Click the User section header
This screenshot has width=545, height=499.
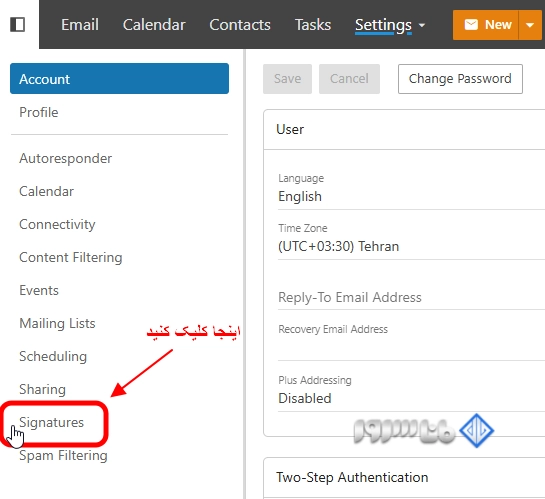click(x=404, y=130)
